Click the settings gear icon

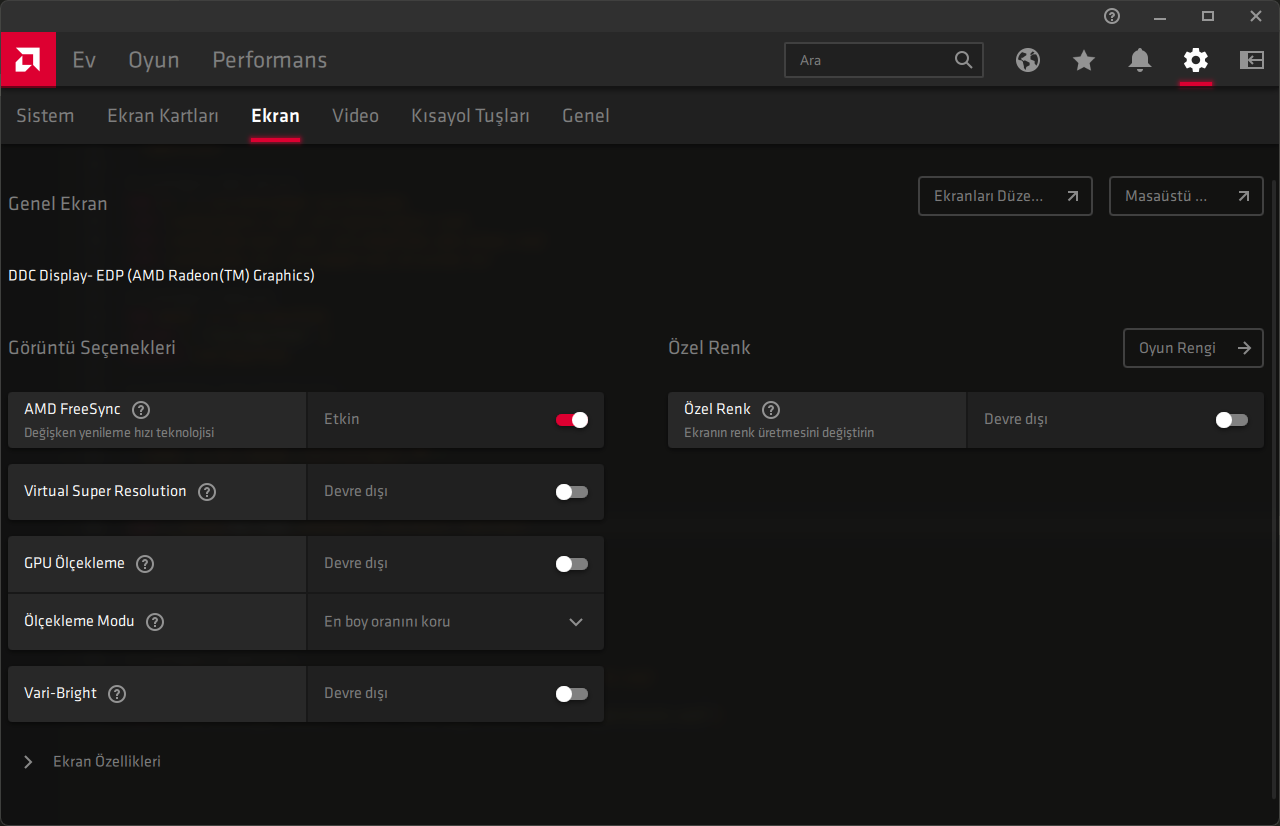pyautogui.click(x=1196, y=60)
